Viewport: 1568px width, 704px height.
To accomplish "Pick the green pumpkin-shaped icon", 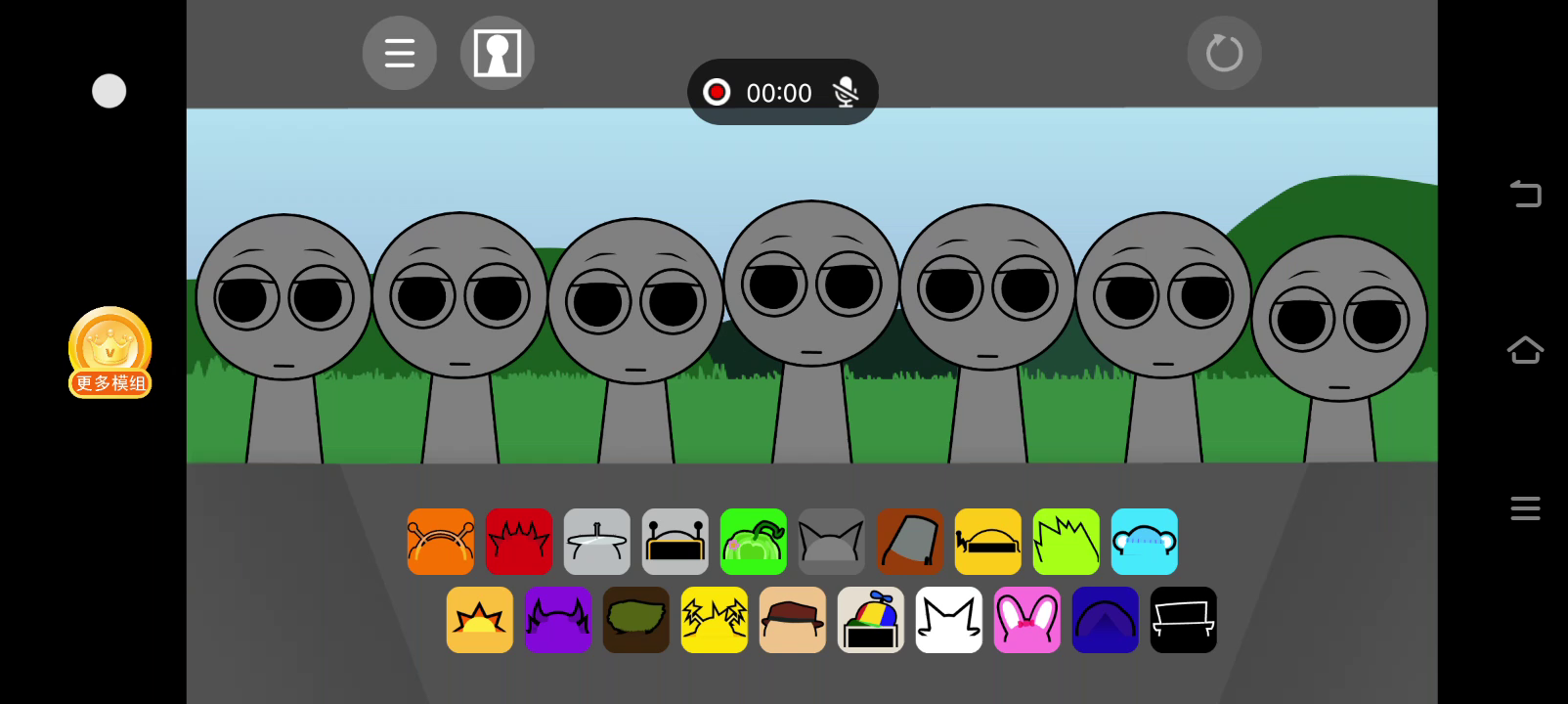I will pyautogui.click(x=753, y=542).
